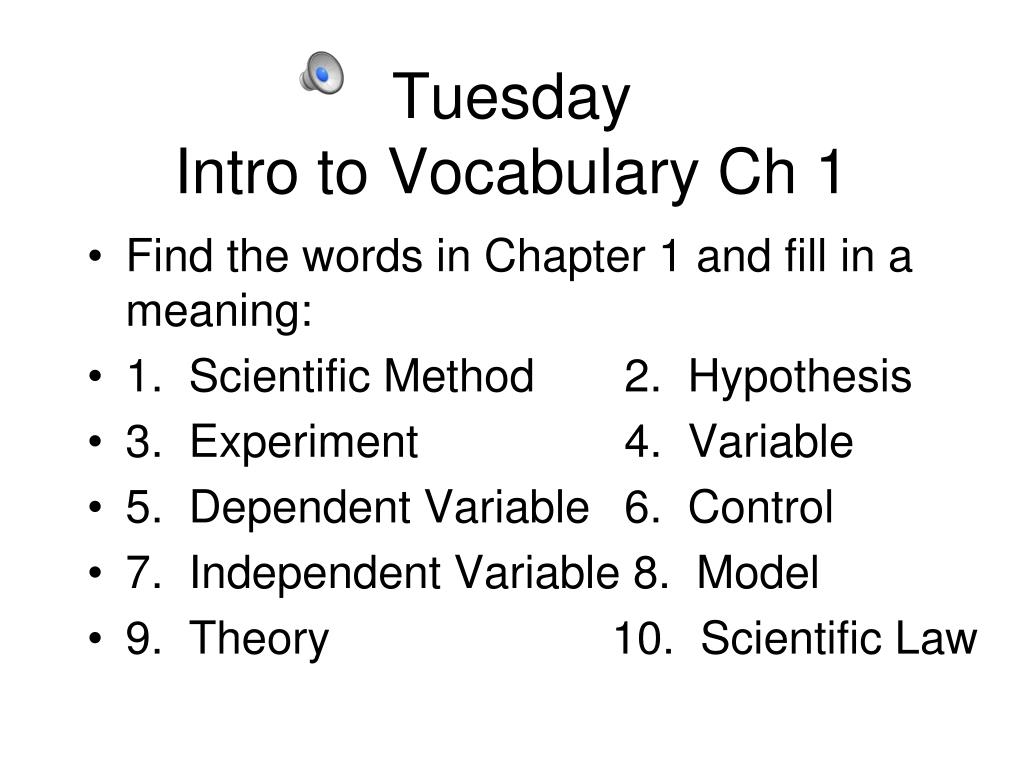The height and width of the screenshot is (768, 1024).
Task: Click 'Find the words in Chapter 1' line
Action: [x=519, y=255]
